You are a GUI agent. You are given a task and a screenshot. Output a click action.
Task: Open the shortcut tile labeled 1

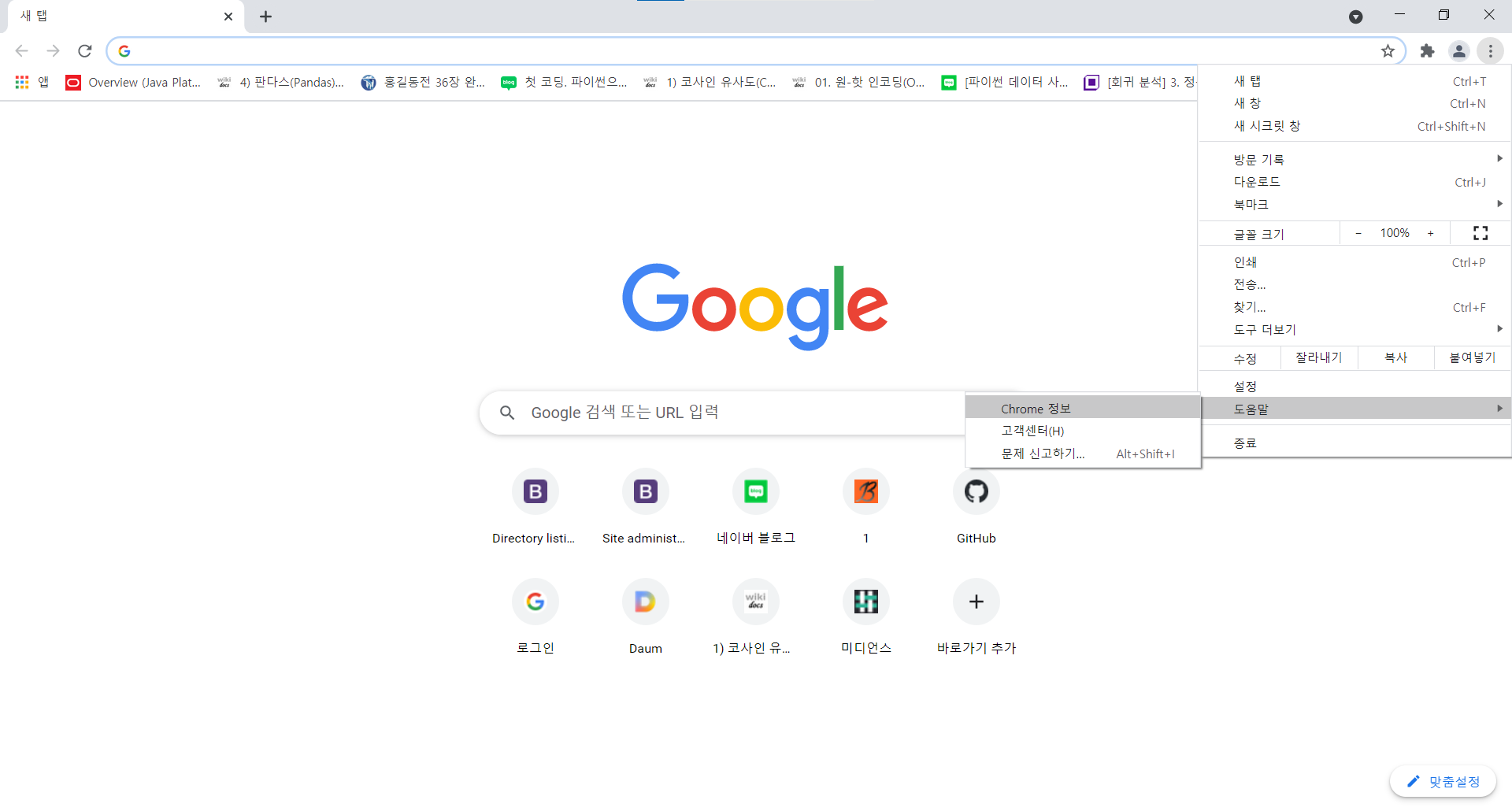pos(865,507)
